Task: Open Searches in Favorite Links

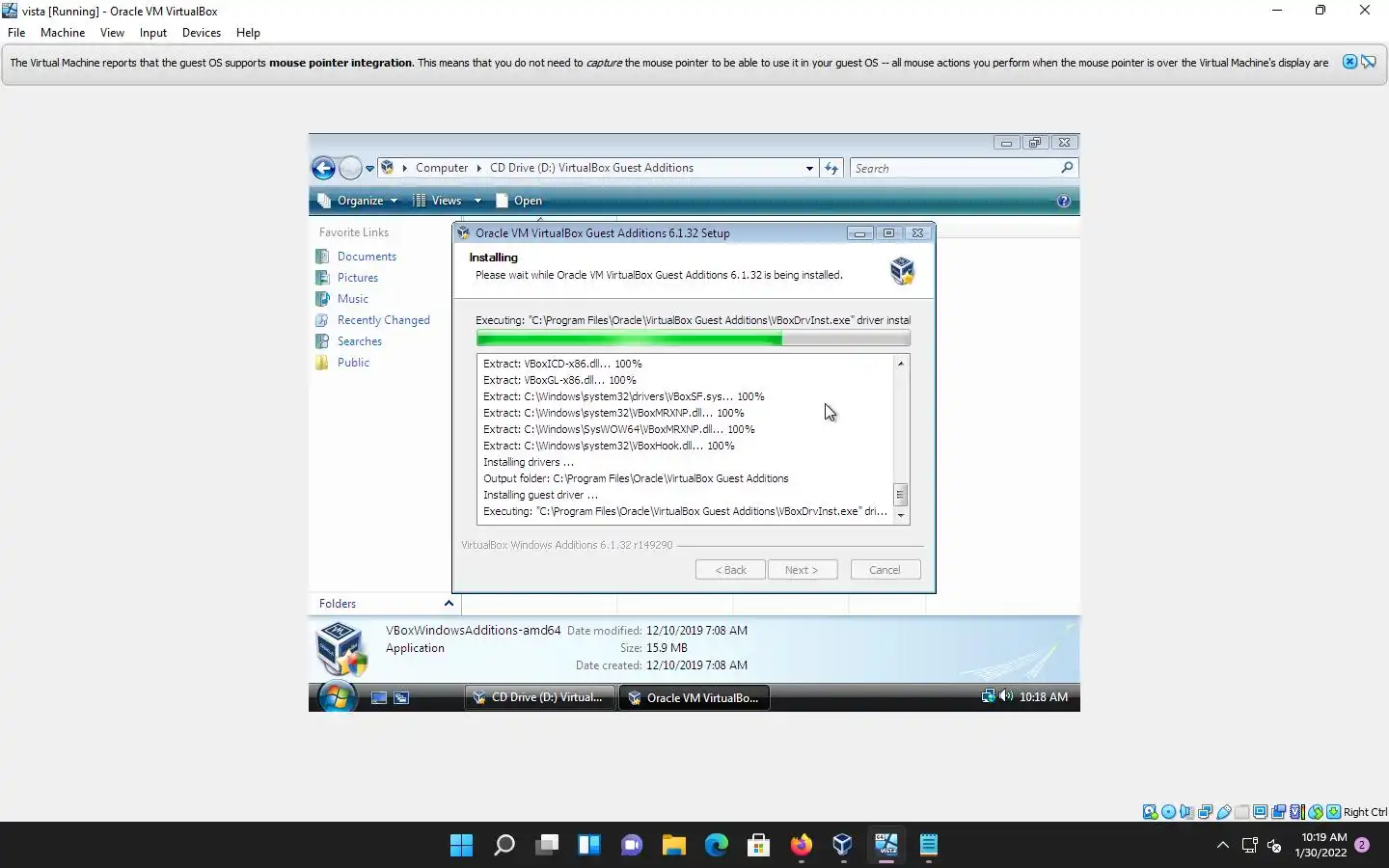Action: click(360, 341)
